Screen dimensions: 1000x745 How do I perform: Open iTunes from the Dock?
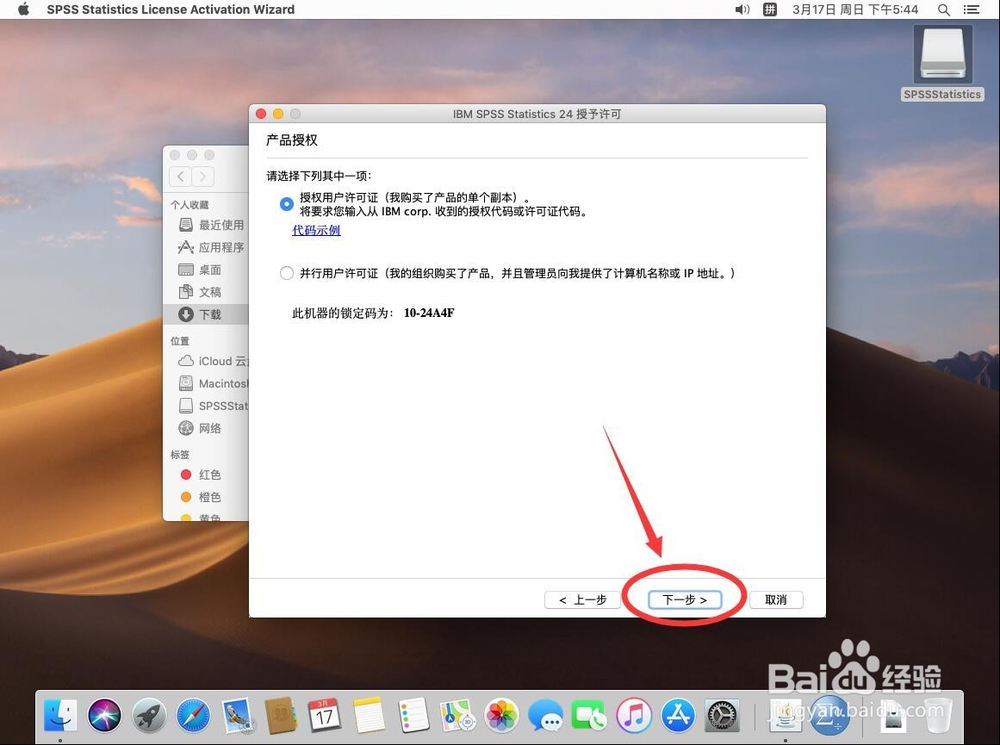click(x=634, y=716)
